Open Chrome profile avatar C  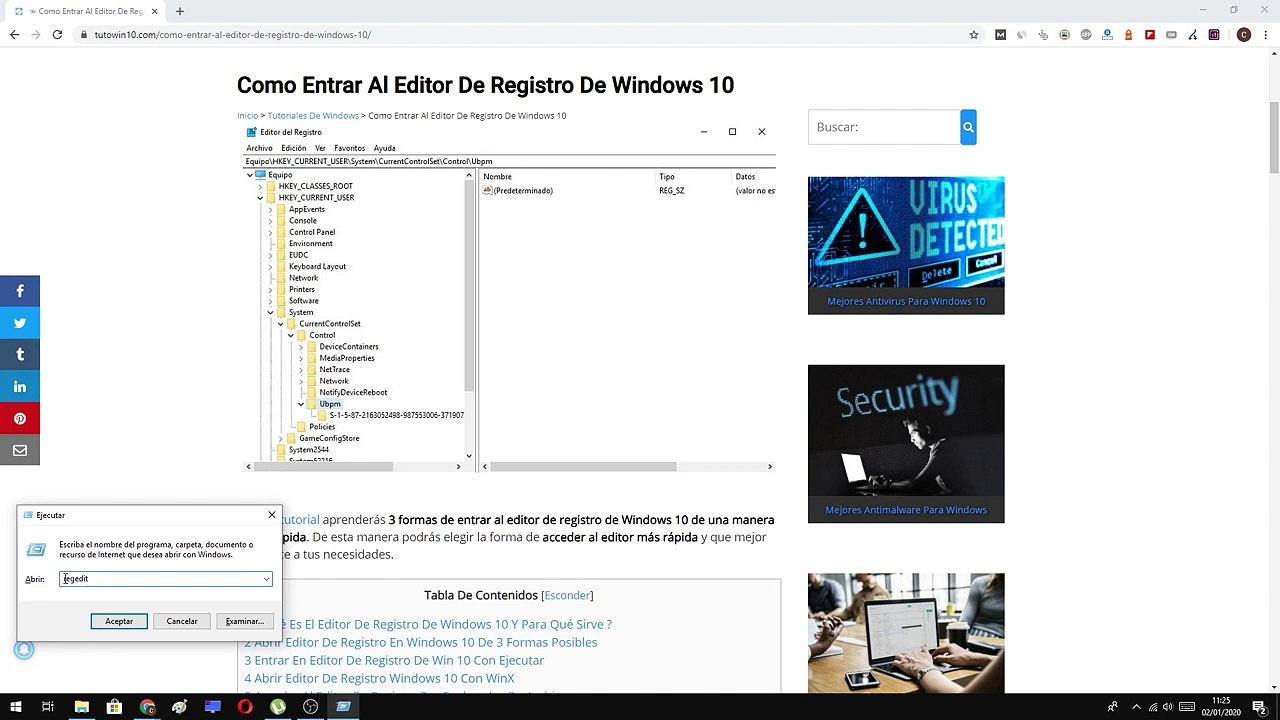tap(1244, 35)
